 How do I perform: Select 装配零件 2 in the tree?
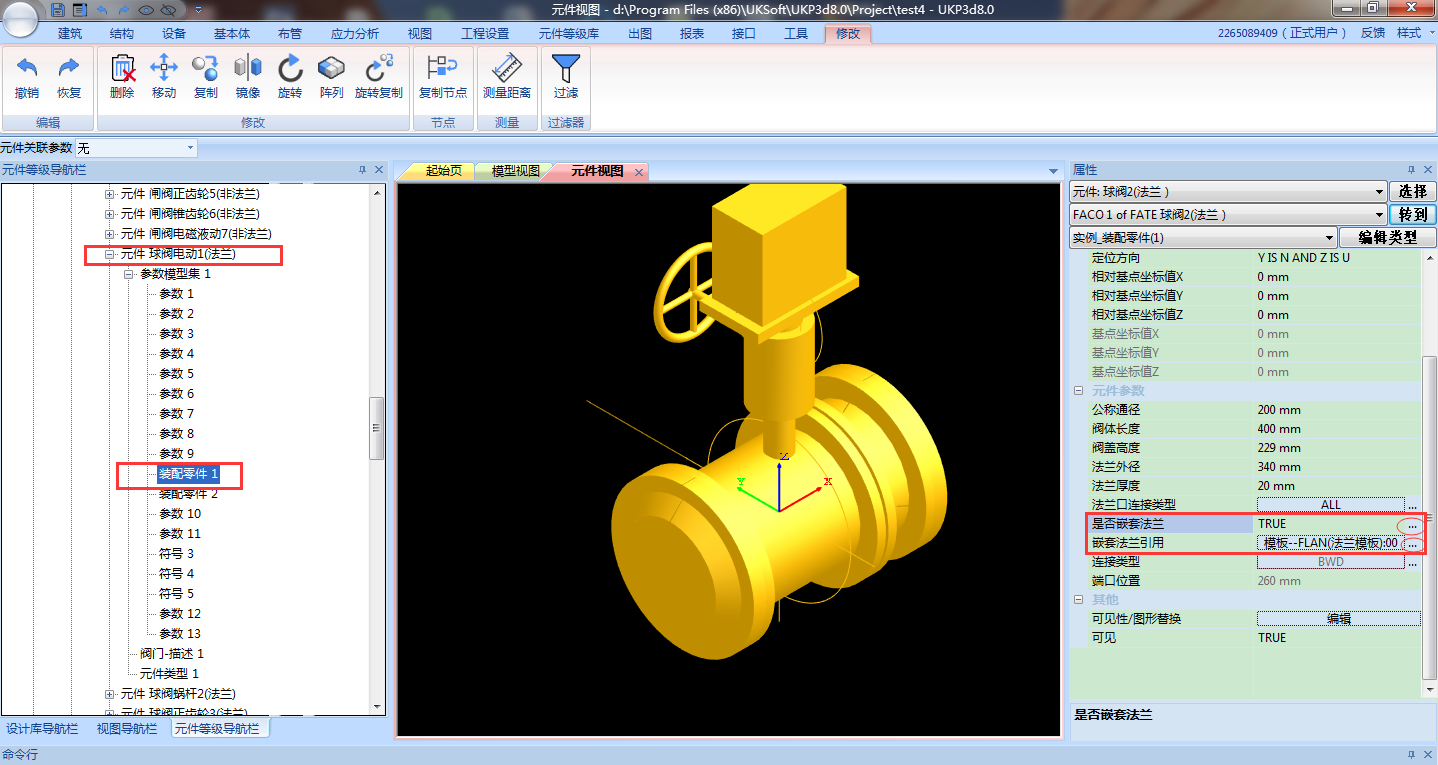[x=188, y=494]
